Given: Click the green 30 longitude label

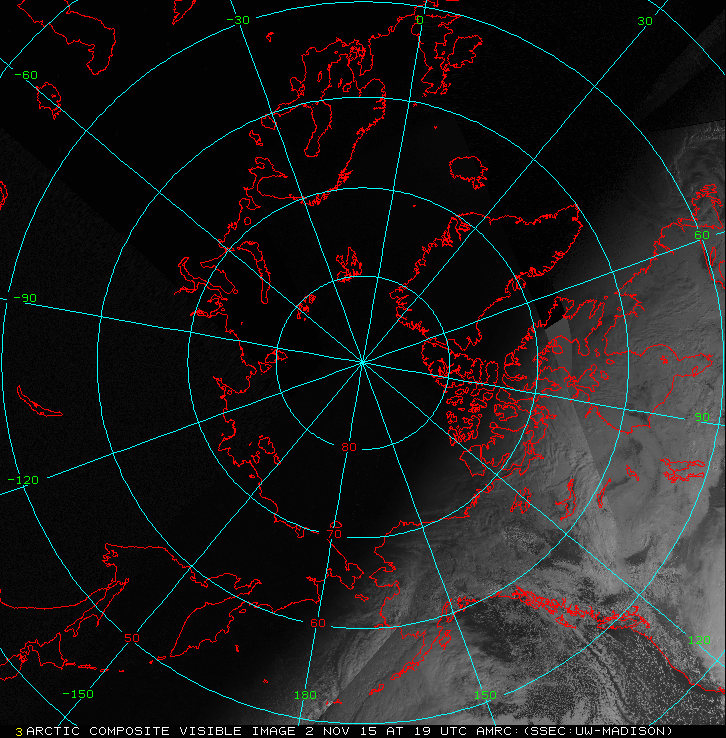Looking at the screenshot, I should [645, 21].
